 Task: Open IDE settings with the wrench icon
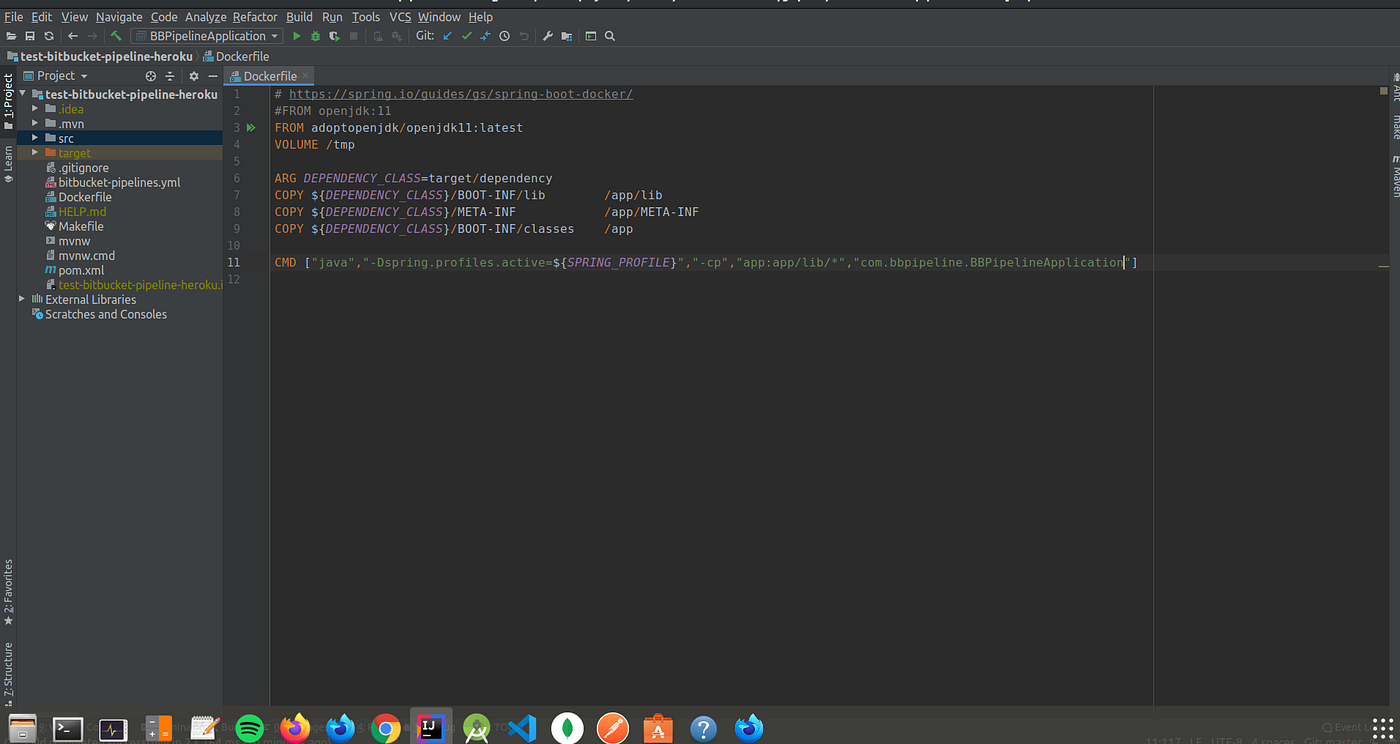[547, 35]
